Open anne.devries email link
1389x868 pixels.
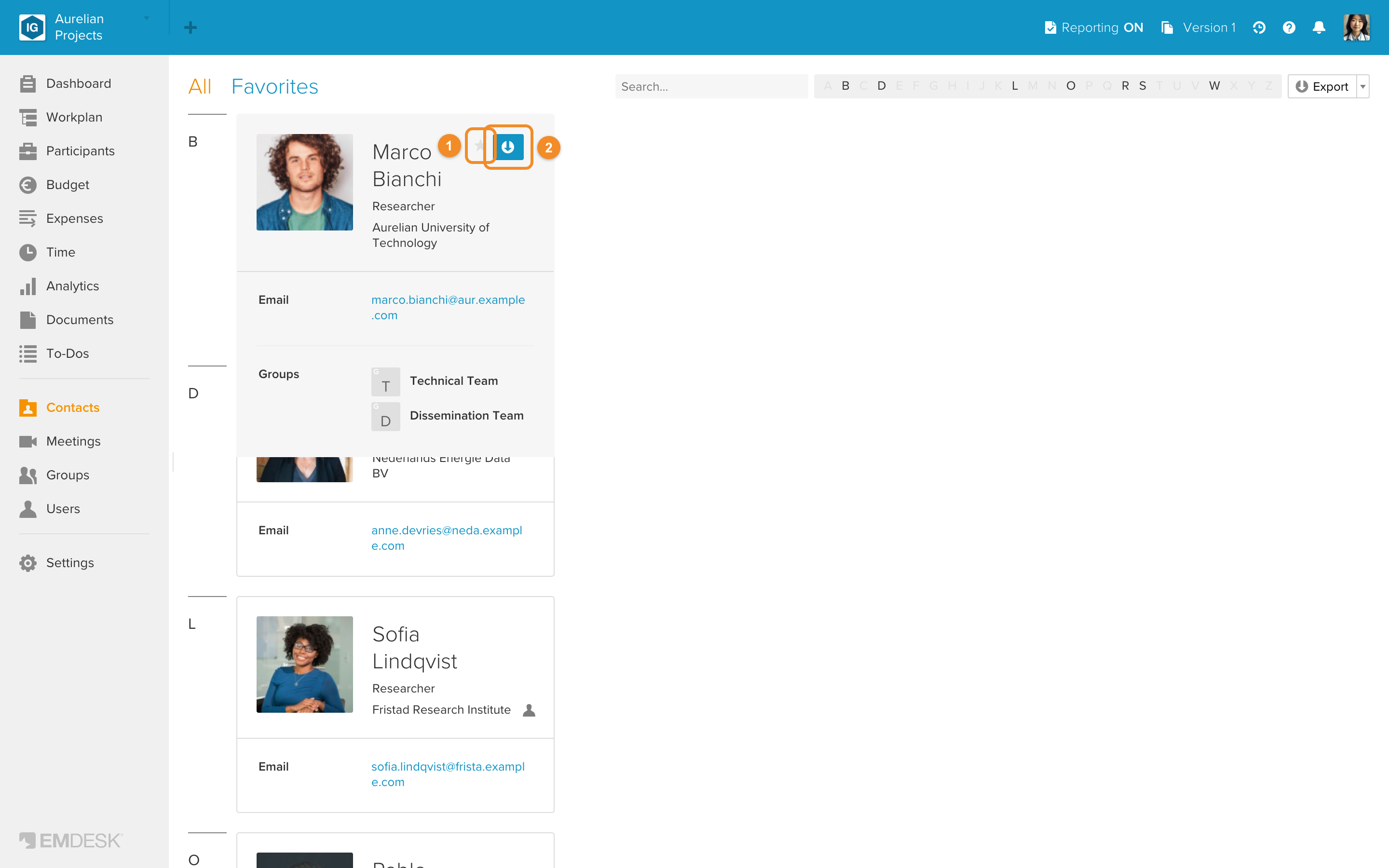(x=447, y=538)
